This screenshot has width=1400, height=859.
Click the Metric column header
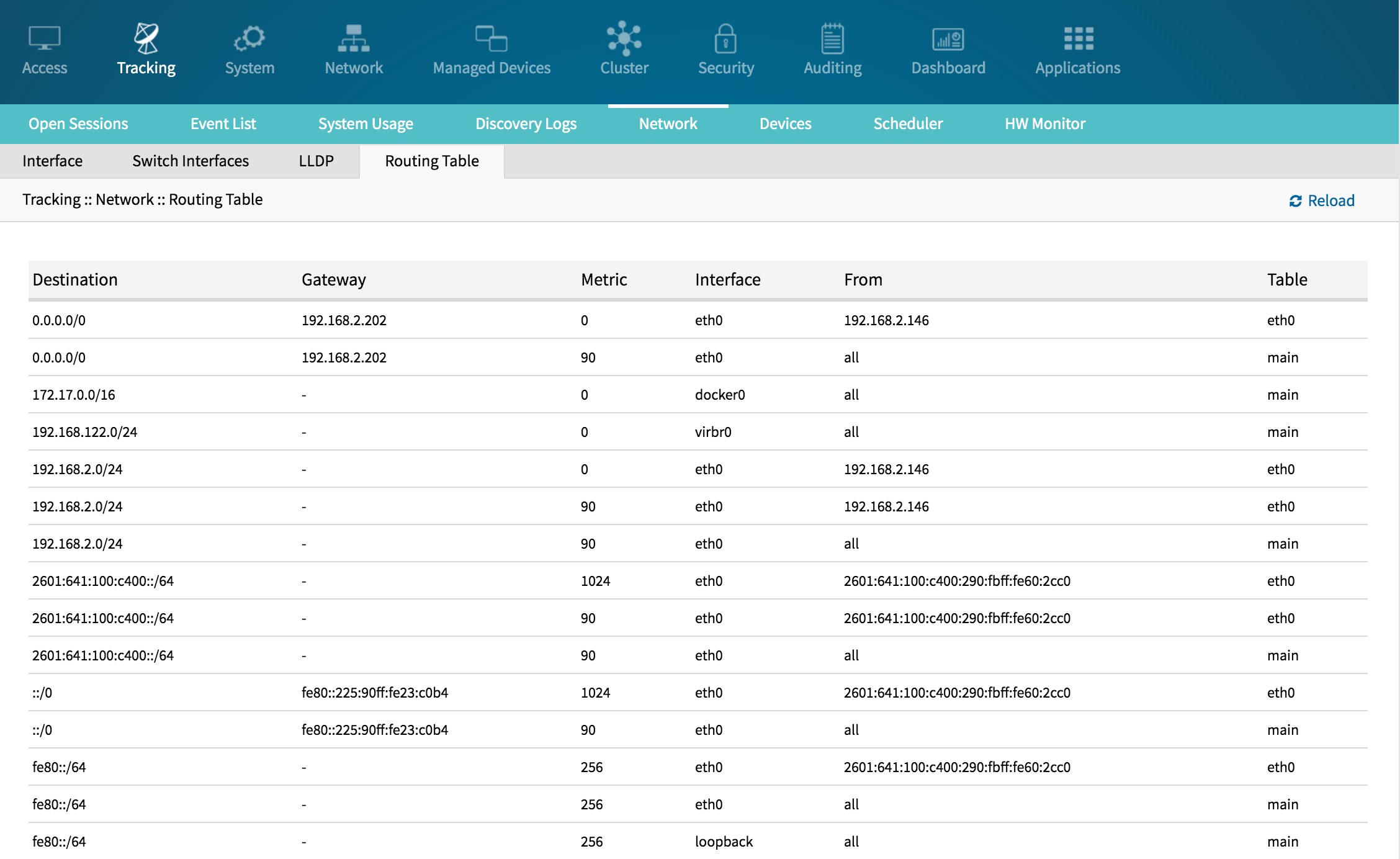tap(604, 279)
